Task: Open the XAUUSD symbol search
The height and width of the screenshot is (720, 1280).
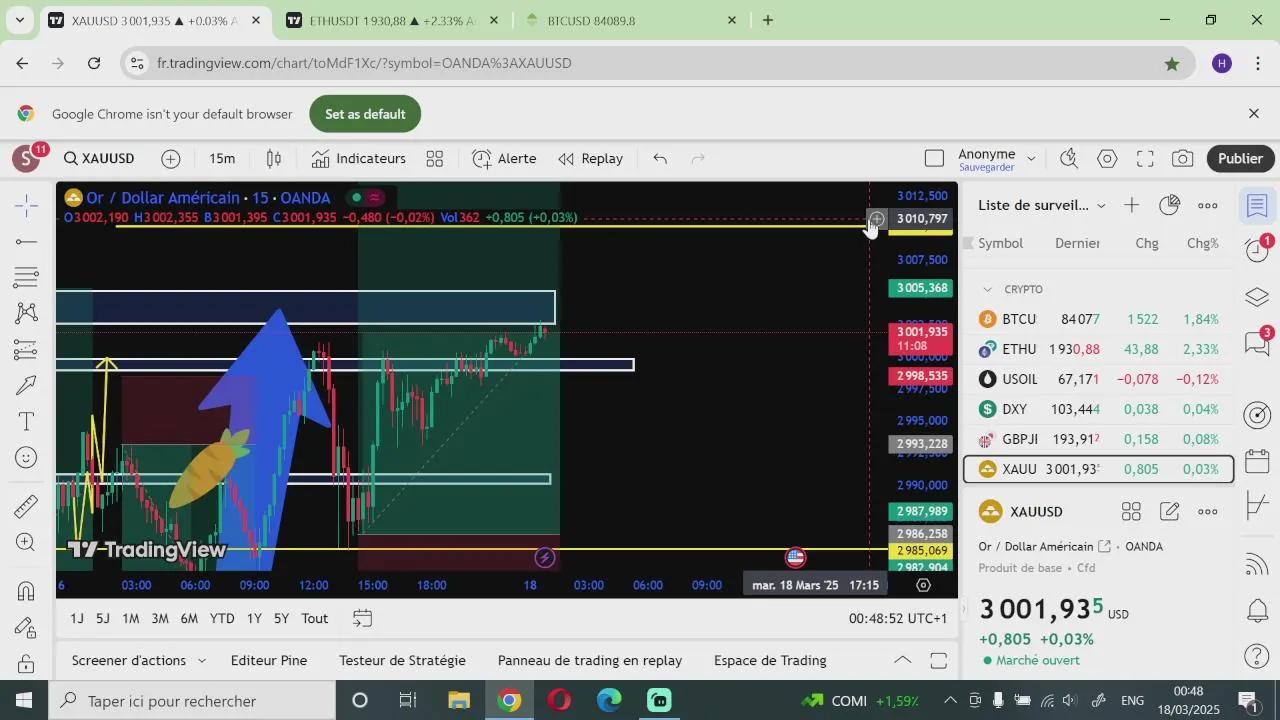Action: pos(99,159)
